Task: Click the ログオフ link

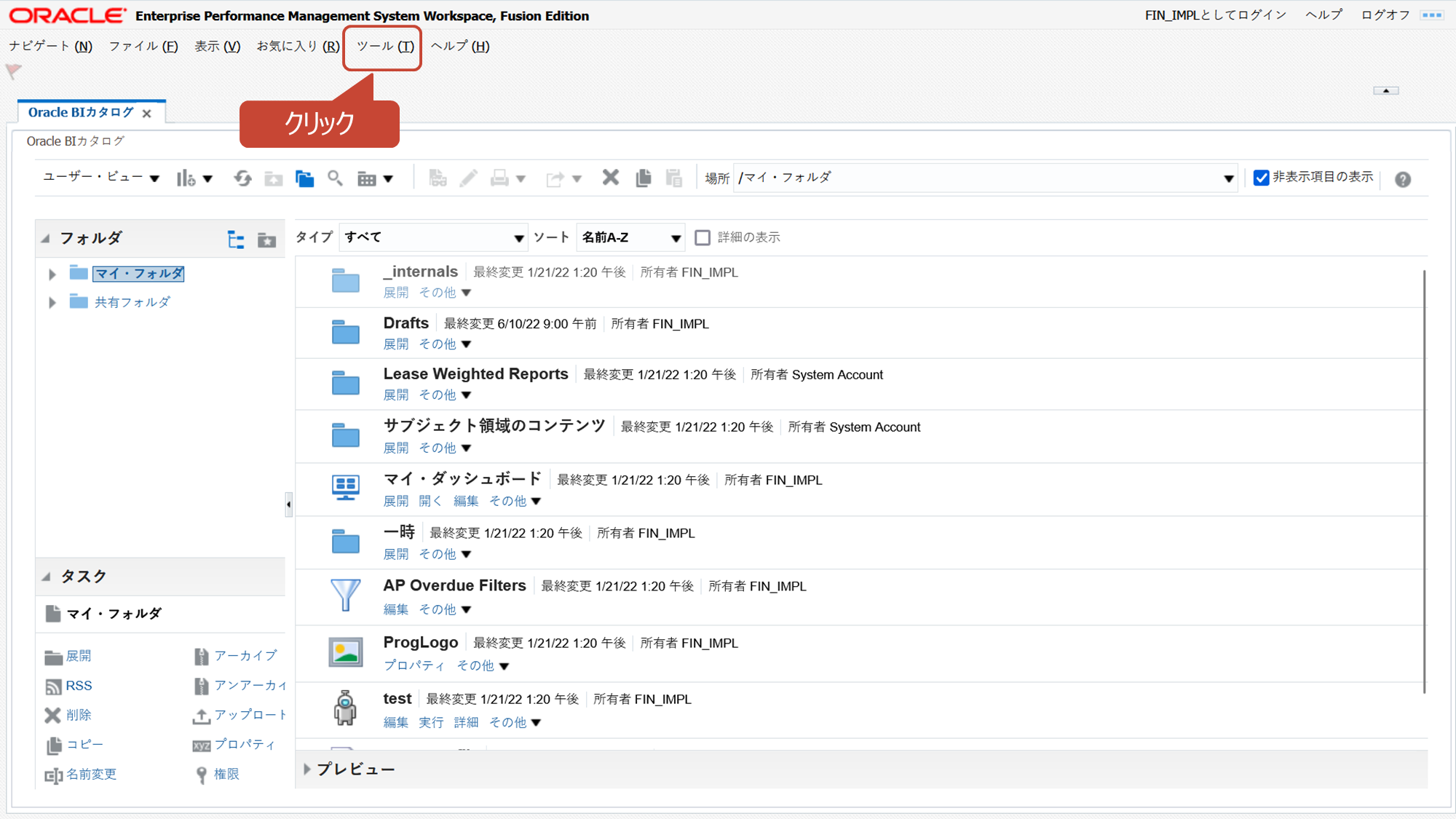Action: 1385,15
